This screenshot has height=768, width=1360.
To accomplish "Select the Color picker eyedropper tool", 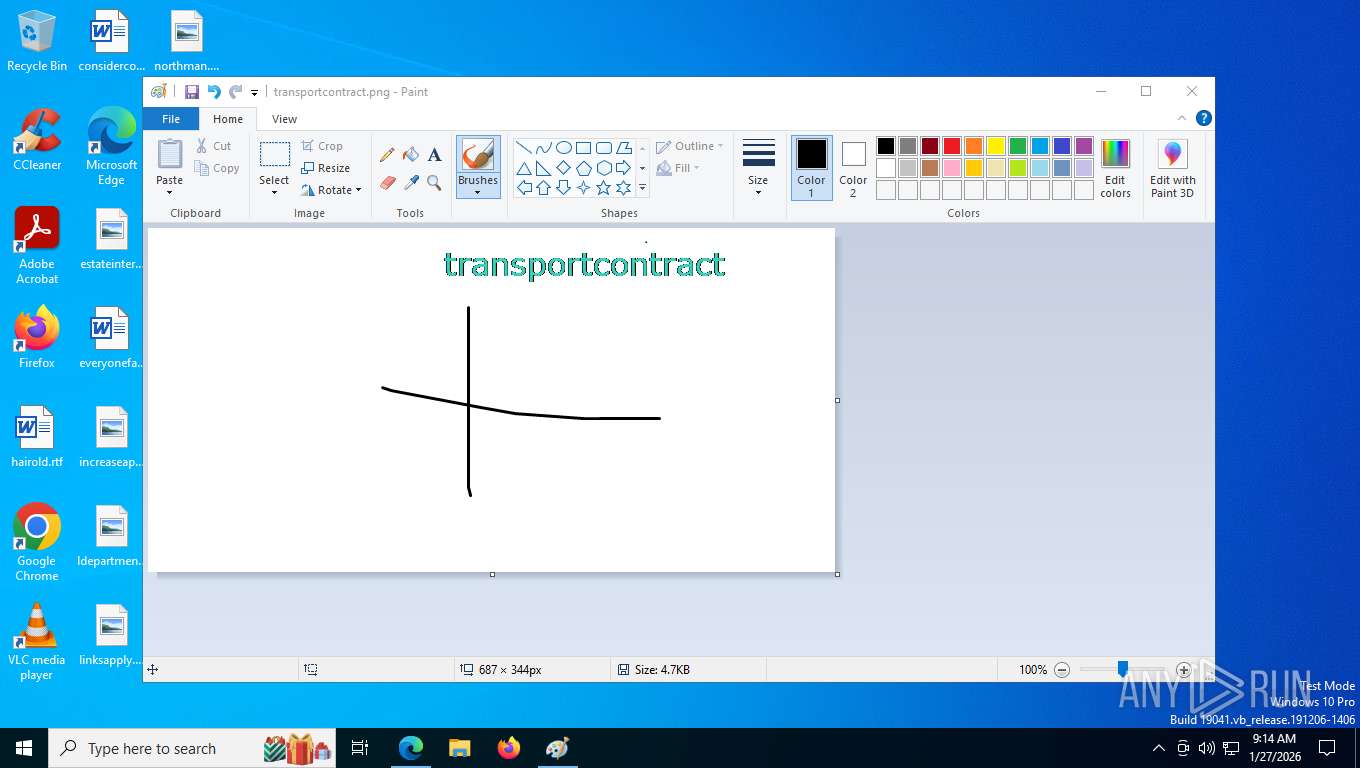I will point(411,183).
